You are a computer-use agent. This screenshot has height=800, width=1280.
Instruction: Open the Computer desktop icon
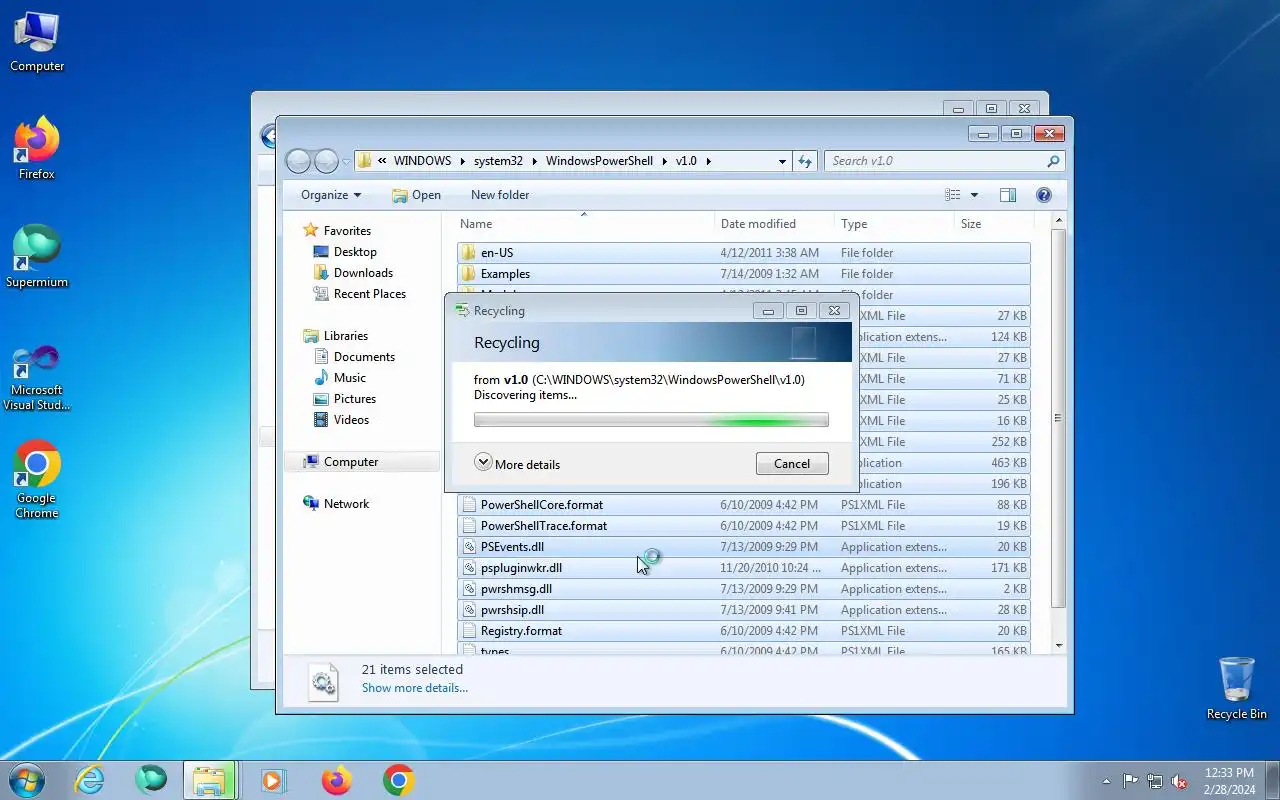coord(37,42)
